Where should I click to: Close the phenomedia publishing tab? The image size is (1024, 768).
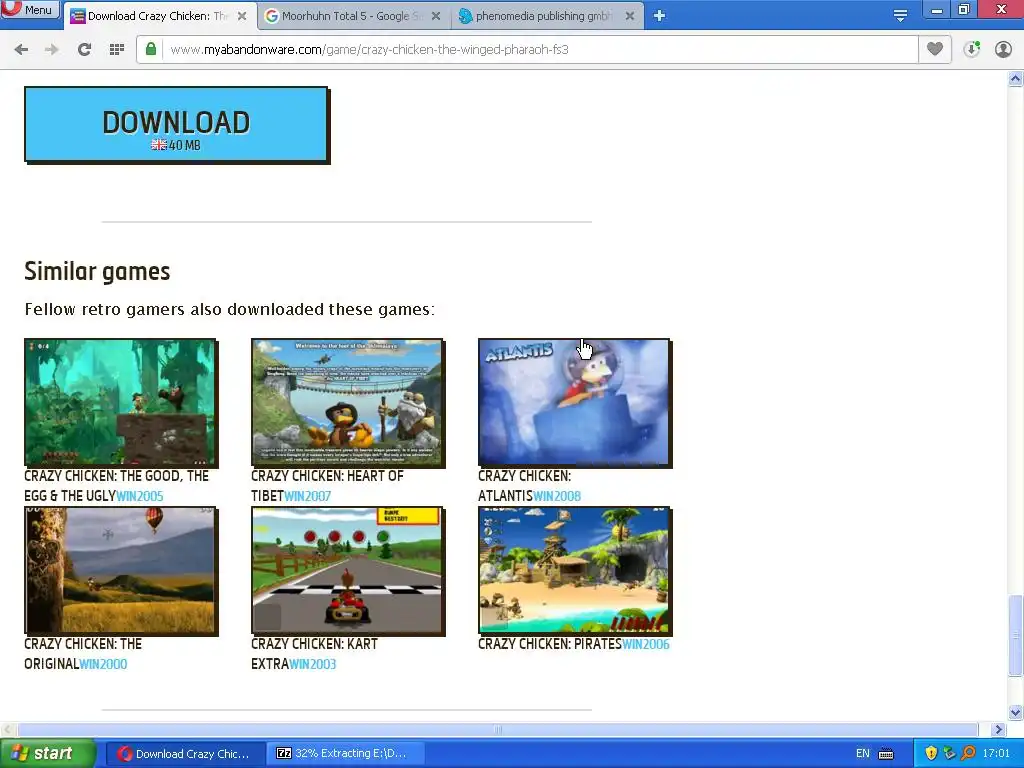click(x=630, y=16)
